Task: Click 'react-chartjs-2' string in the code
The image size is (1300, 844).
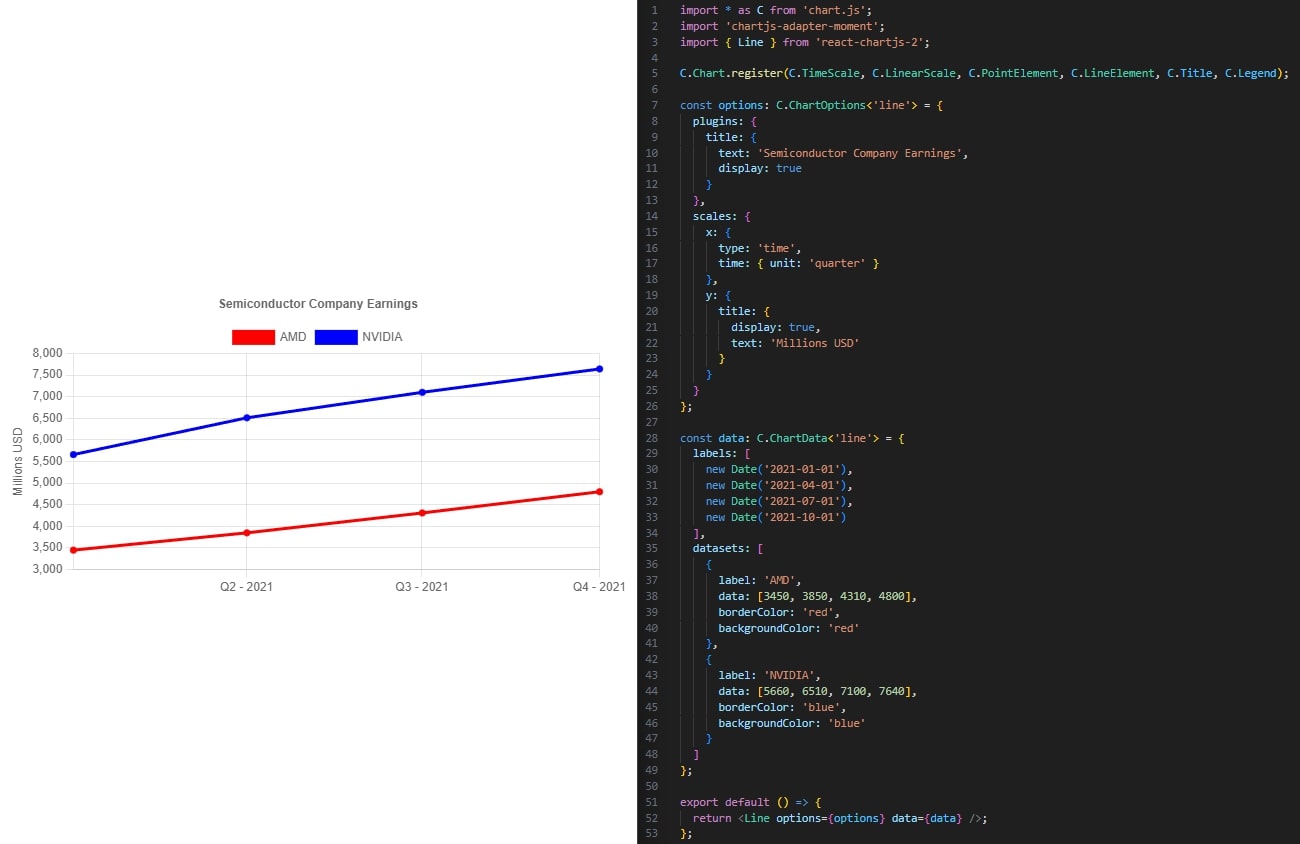Action: [x=870, y=42]
